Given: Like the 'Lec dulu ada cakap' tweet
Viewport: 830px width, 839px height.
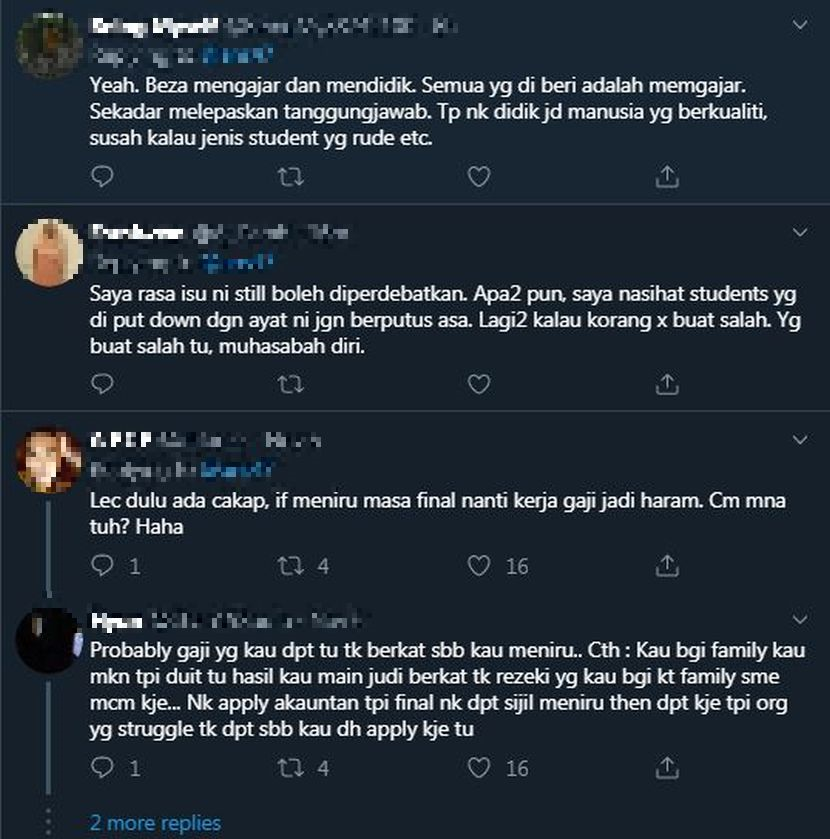Looking at the screenshot, I should pyautogui.click(x=479, y=566).
